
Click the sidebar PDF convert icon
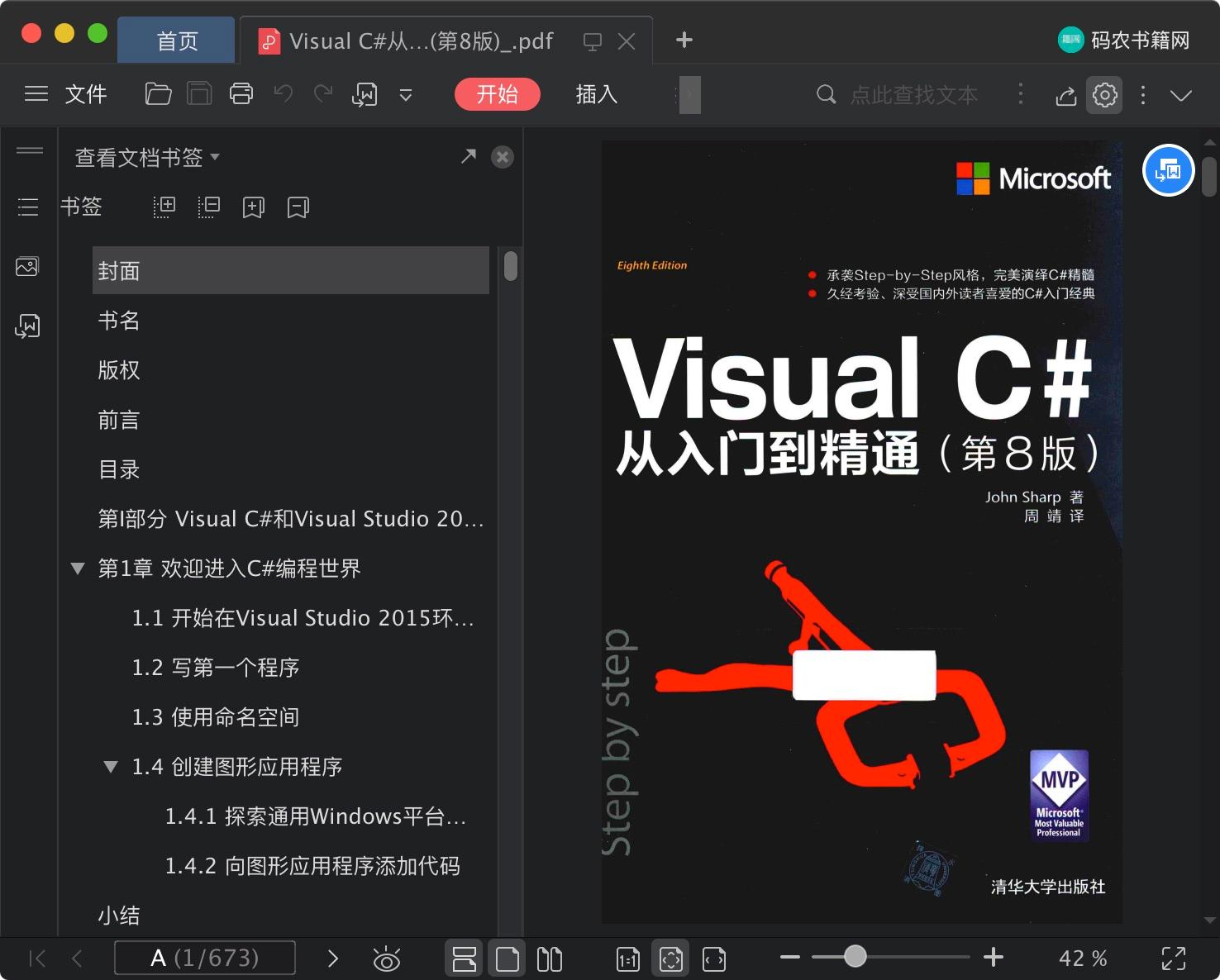pyautogui.click(x=27, y=326)
